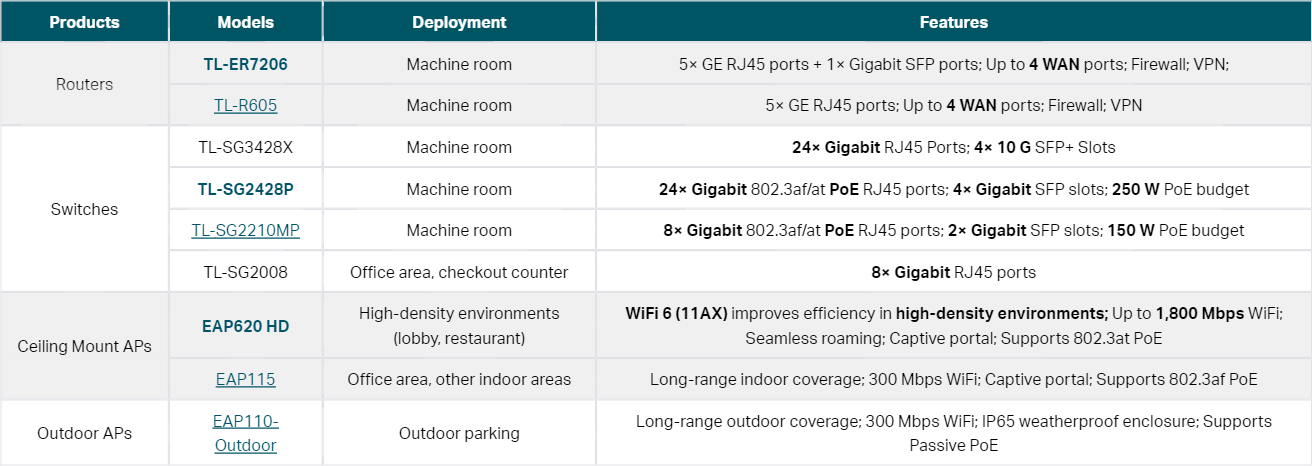Click the Deployment column header
The image size is (1312, 466).
coord(459,22)
